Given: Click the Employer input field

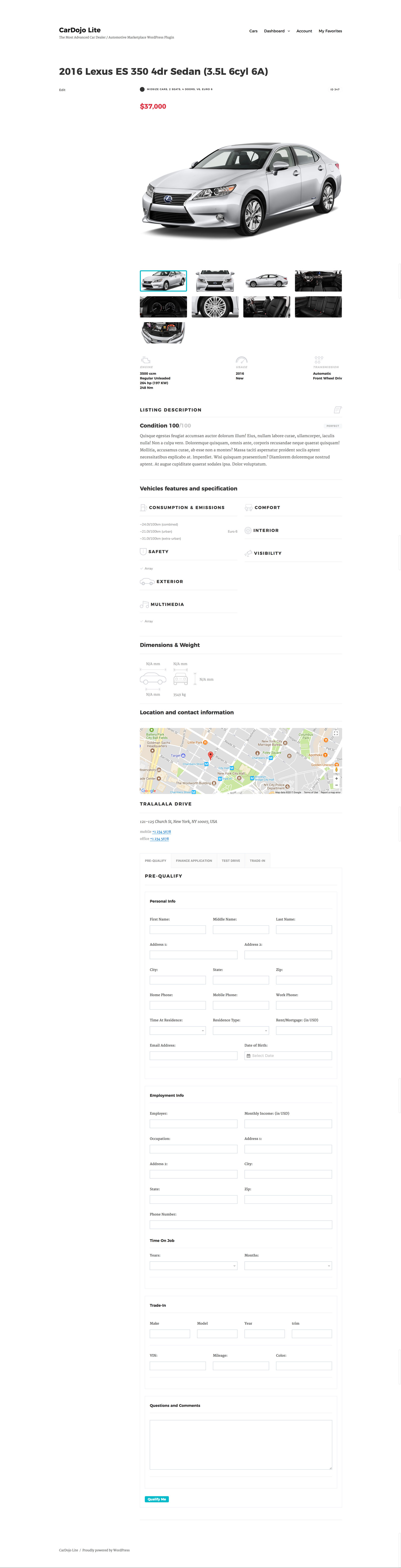Looking at the screenshot, I should click(193, 1124).
